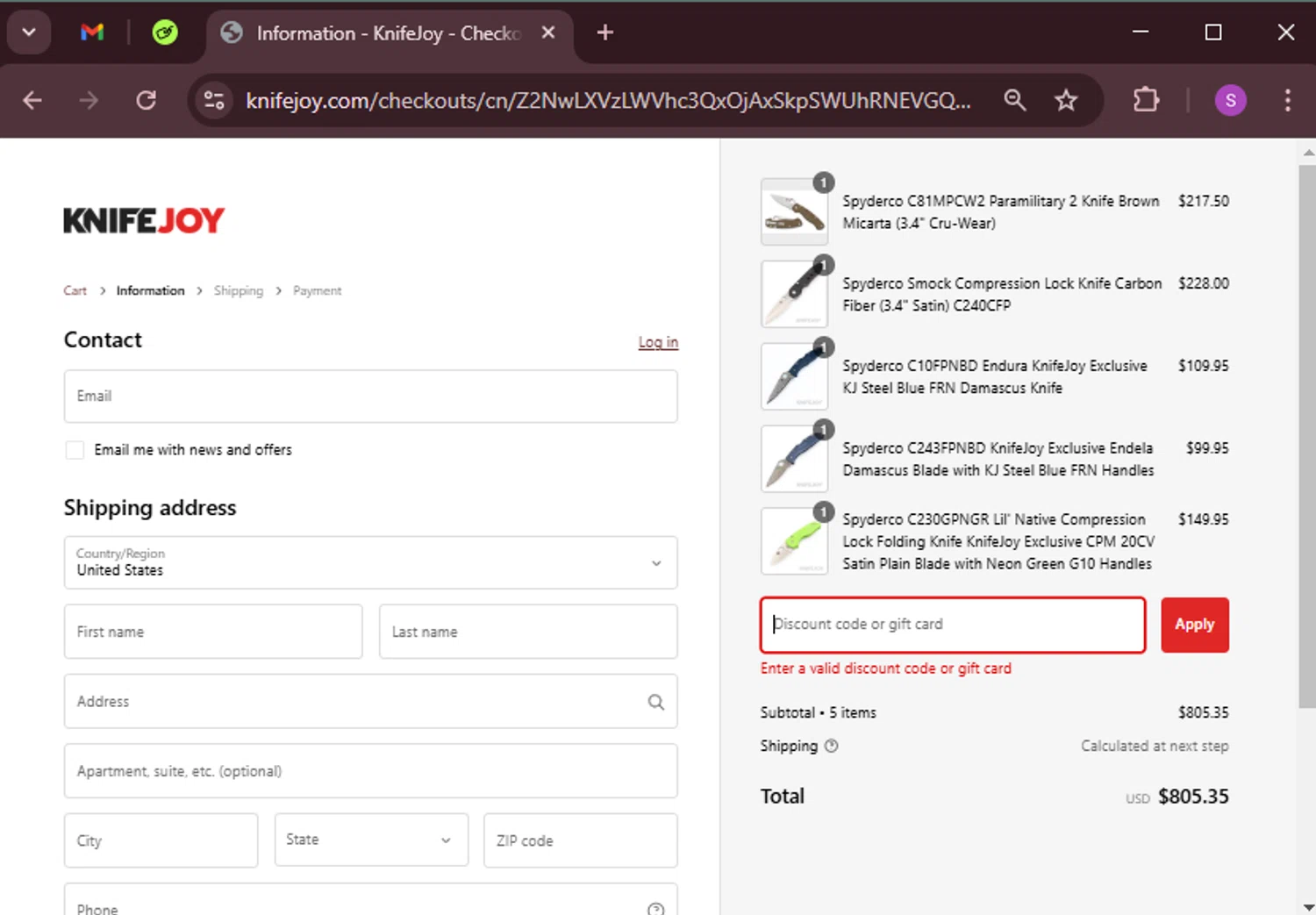The image size is (1316, 915).
Task: Focus the Last name field
Action: tap(528, 632)
